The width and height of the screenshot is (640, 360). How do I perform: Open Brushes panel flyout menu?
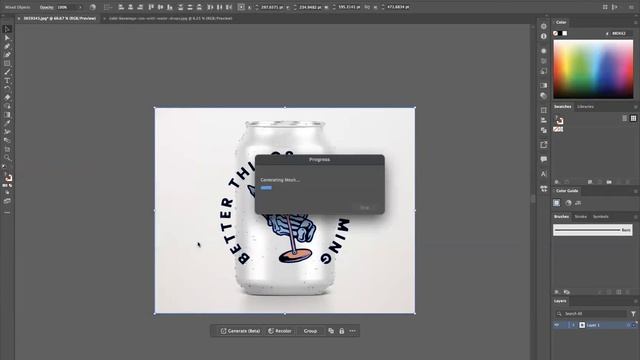click(x=636, y=217)
